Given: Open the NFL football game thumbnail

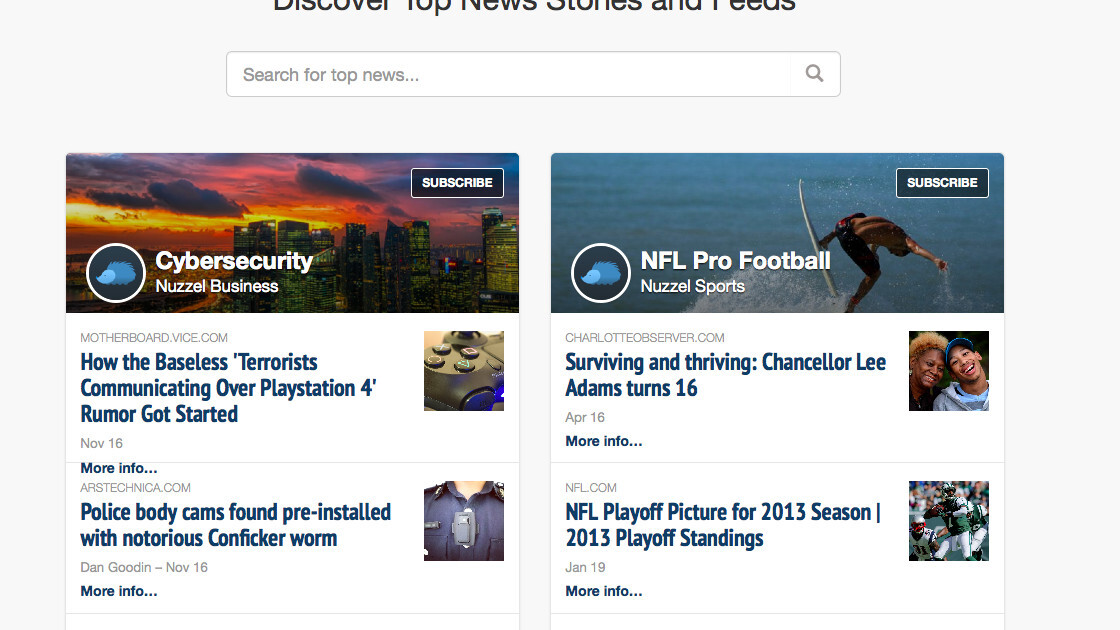Looking at the screenshot, I should pyautogui.click(x=949, y=521).
